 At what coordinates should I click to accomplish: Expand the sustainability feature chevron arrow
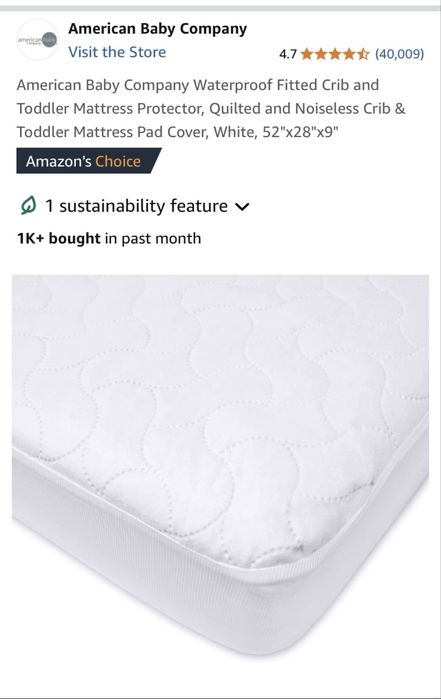click(x=242, y=207)
